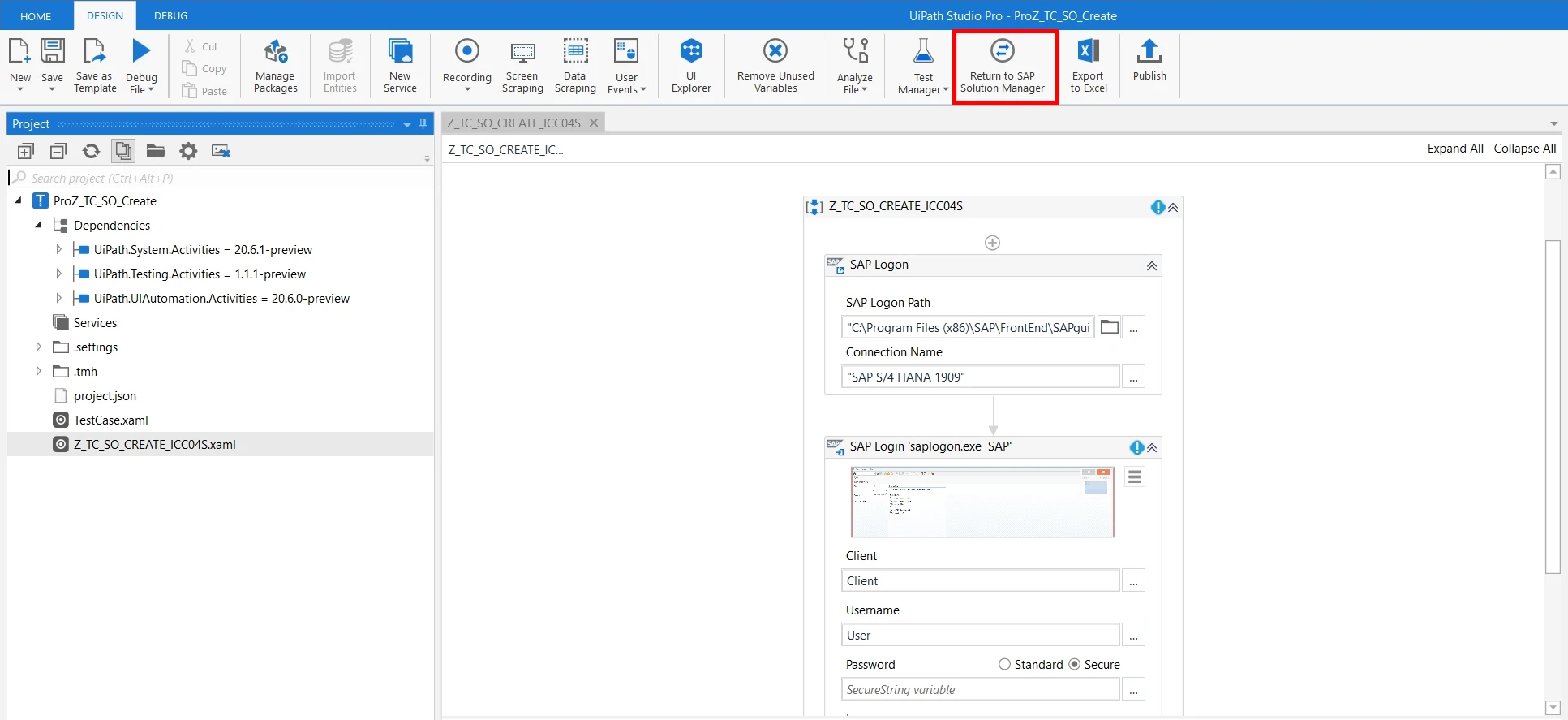This screenshot has height=720, width=1568.
Task: Toggle Show All Files in Project panel
Action: pyautogui.click(x=123, y=151)
